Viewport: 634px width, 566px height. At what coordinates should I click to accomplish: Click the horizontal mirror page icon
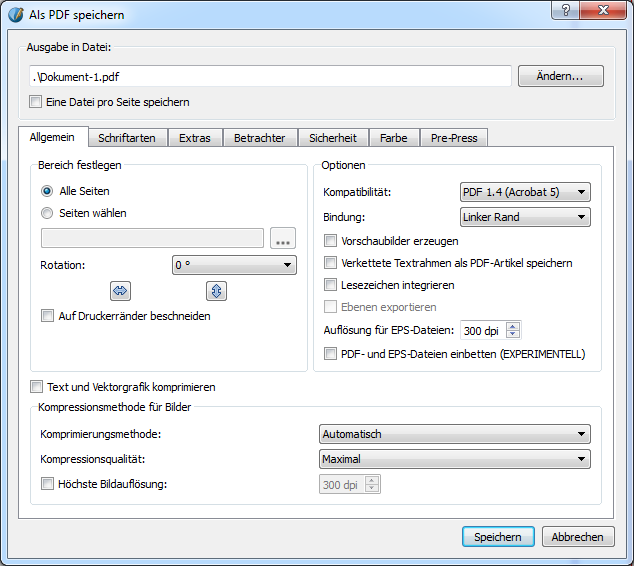(x=121, y=290)
